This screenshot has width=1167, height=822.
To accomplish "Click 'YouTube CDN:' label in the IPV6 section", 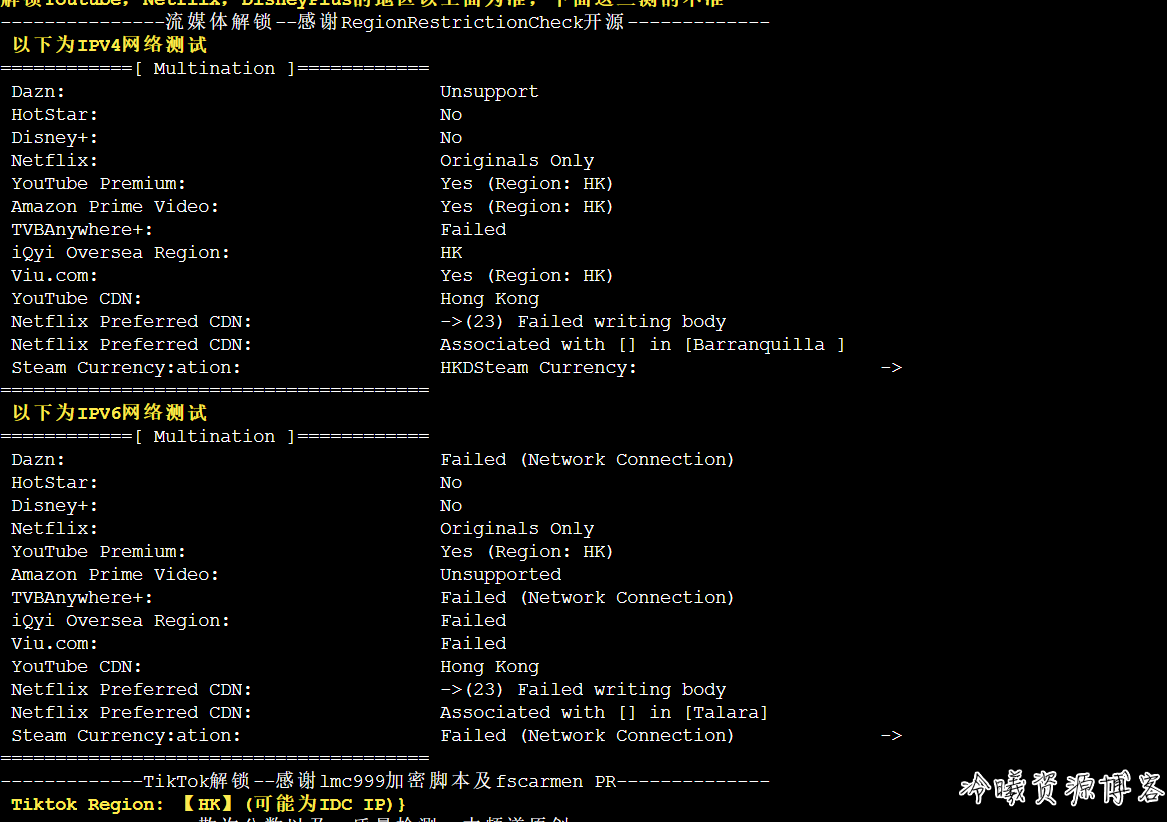I will [x=77, y=667].
